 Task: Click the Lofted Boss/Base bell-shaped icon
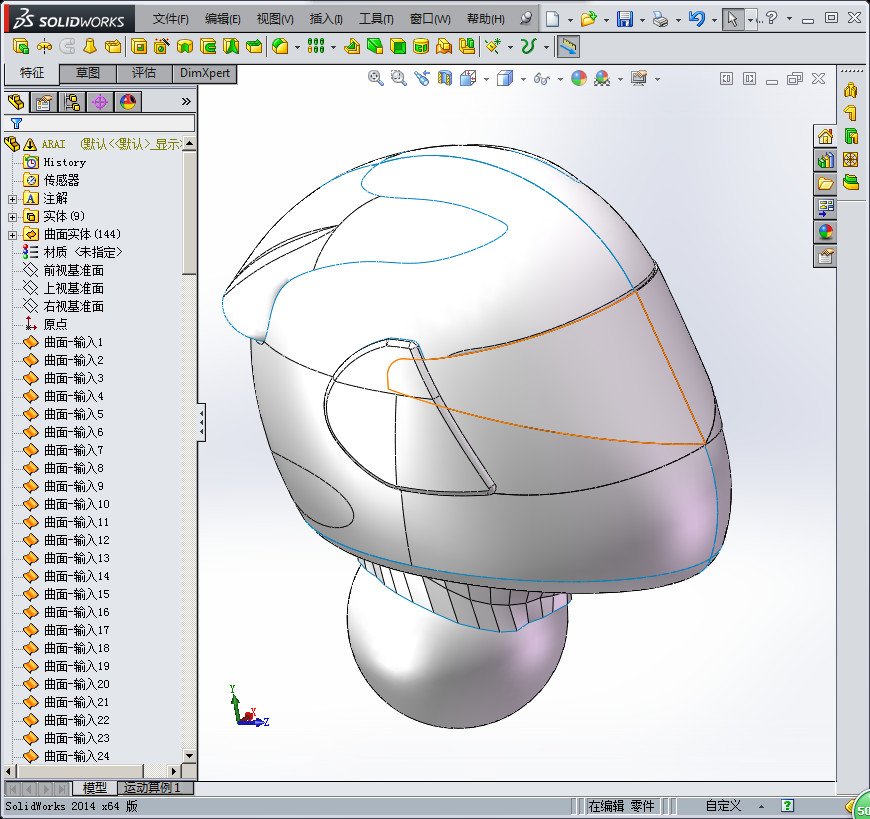[x=90, y=47]
